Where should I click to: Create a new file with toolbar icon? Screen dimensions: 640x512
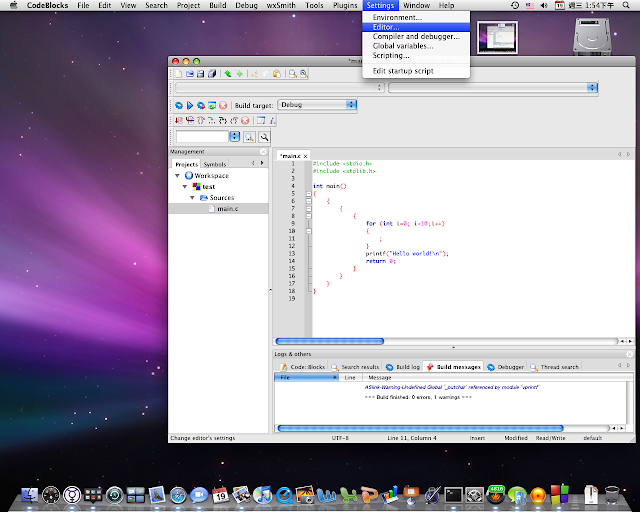179,73
